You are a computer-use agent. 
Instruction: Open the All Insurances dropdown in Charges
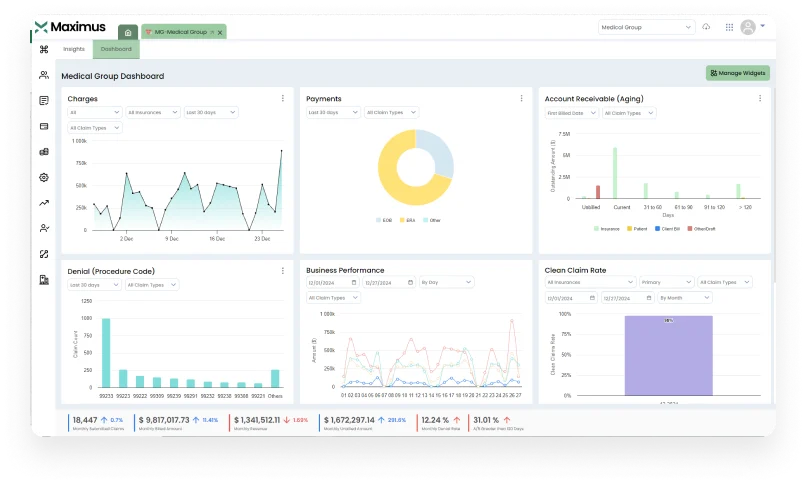tap(152, 113)
